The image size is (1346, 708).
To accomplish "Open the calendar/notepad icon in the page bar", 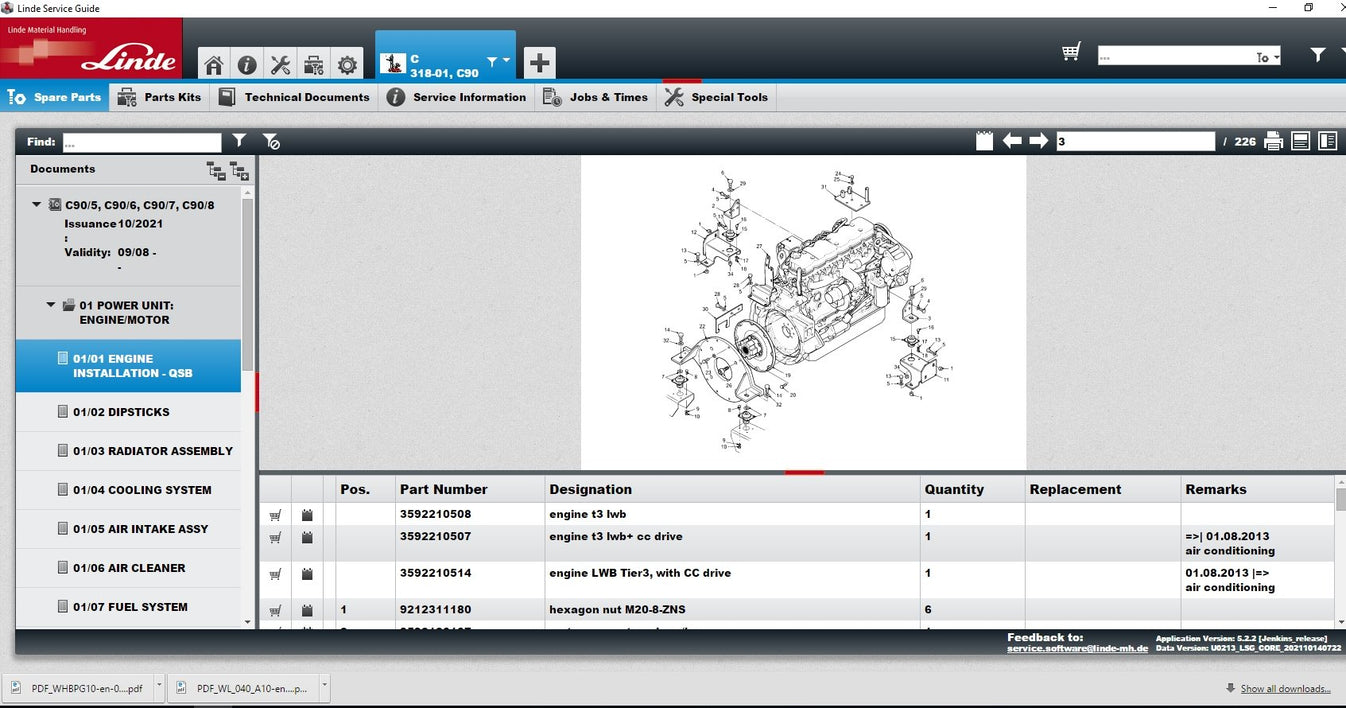I will click(983, 140).
